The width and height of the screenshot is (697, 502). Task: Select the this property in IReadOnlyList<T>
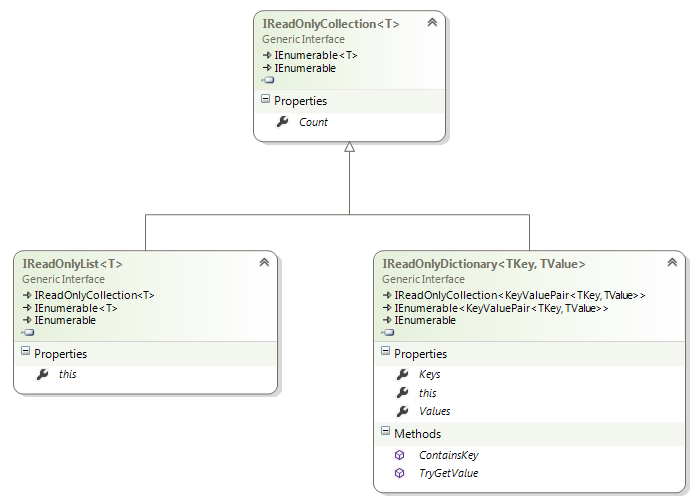click(x=68, y=374)
